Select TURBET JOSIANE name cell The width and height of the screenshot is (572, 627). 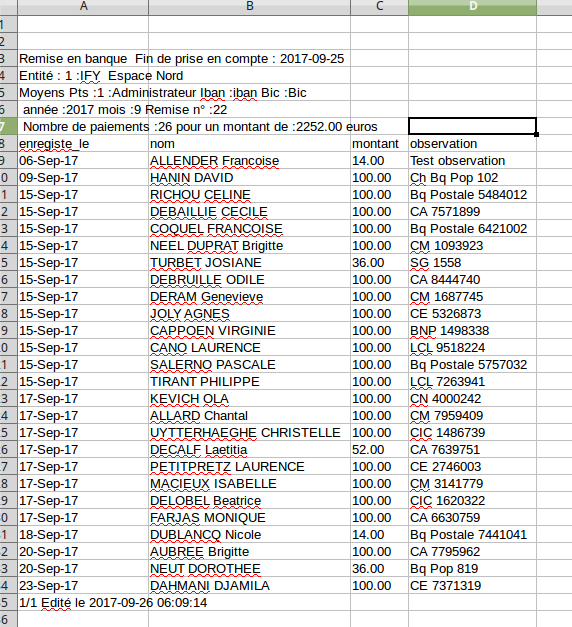point(250,263)
